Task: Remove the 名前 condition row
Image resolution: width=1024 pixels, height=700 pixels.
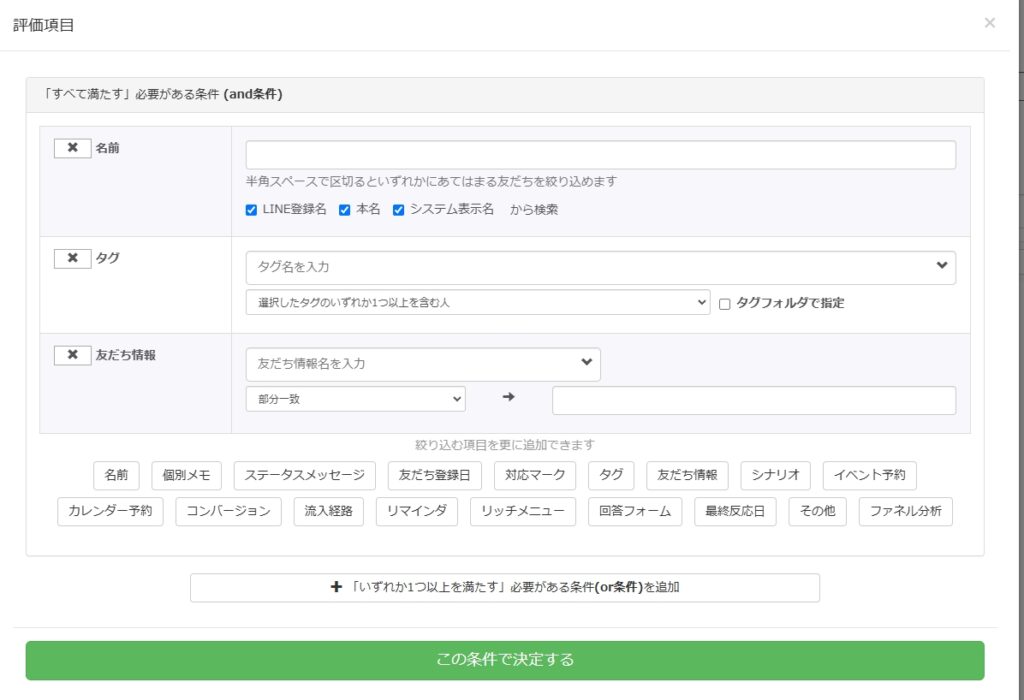Action: point(72,148)
